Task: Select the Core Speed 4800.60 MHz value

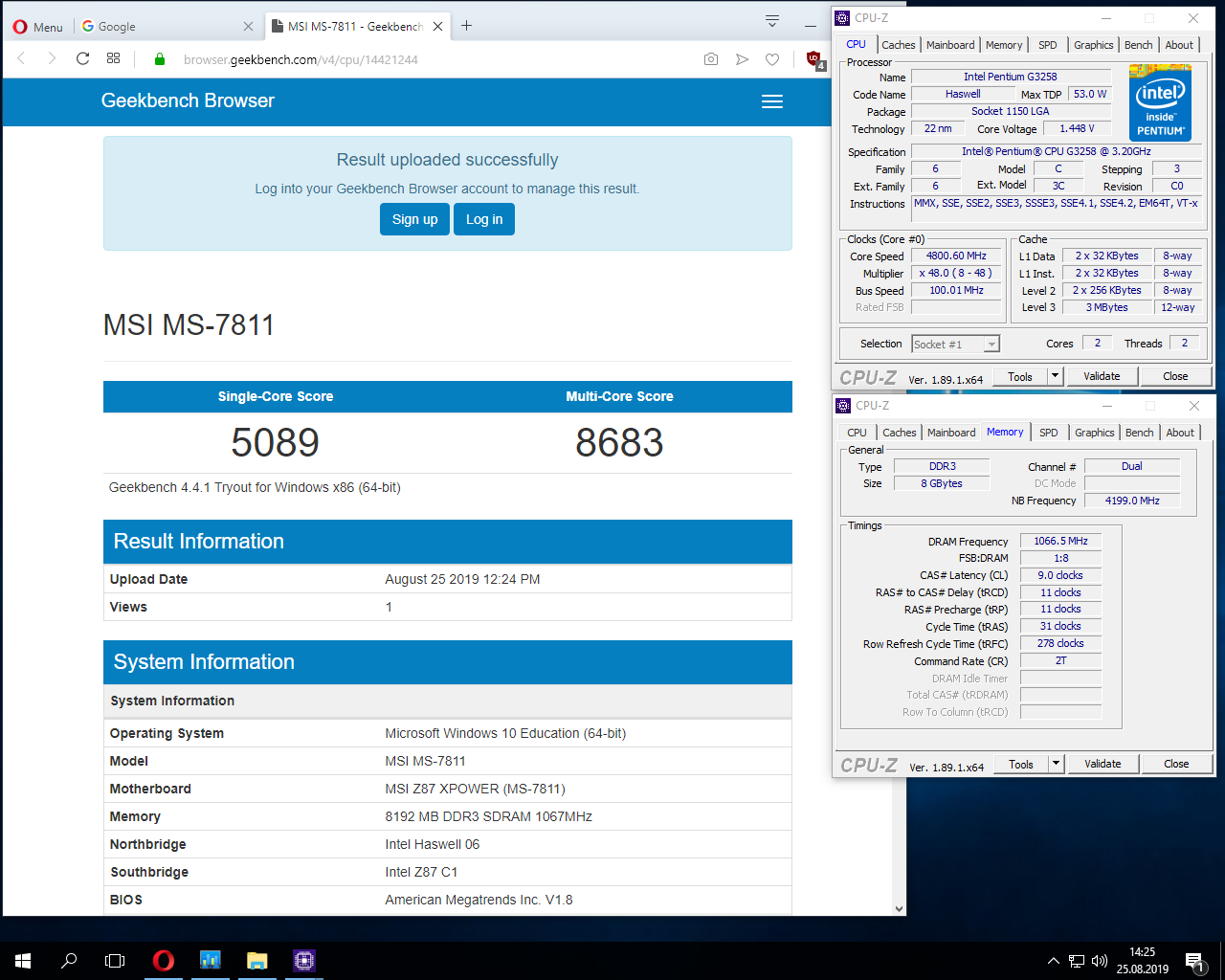Action: (x=956, y=256)
